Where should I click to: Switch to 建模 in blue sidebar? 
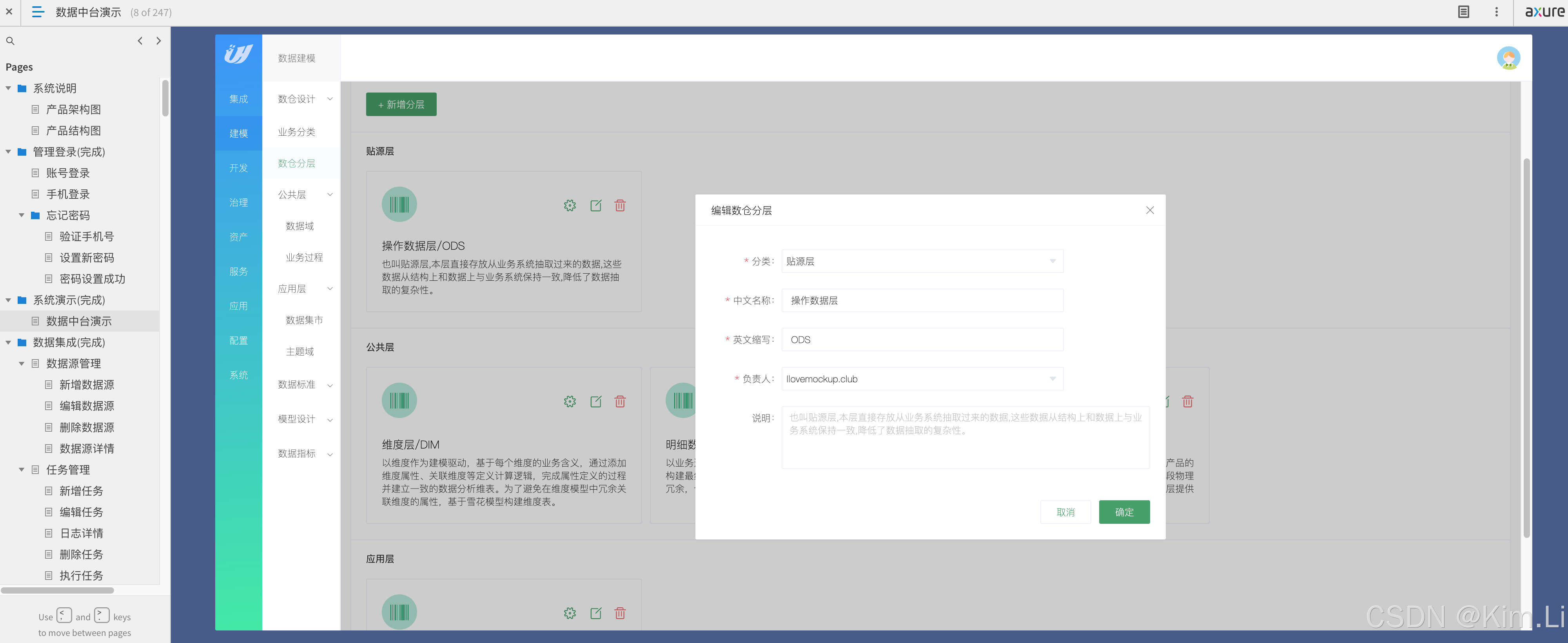(x=239, y=133)
